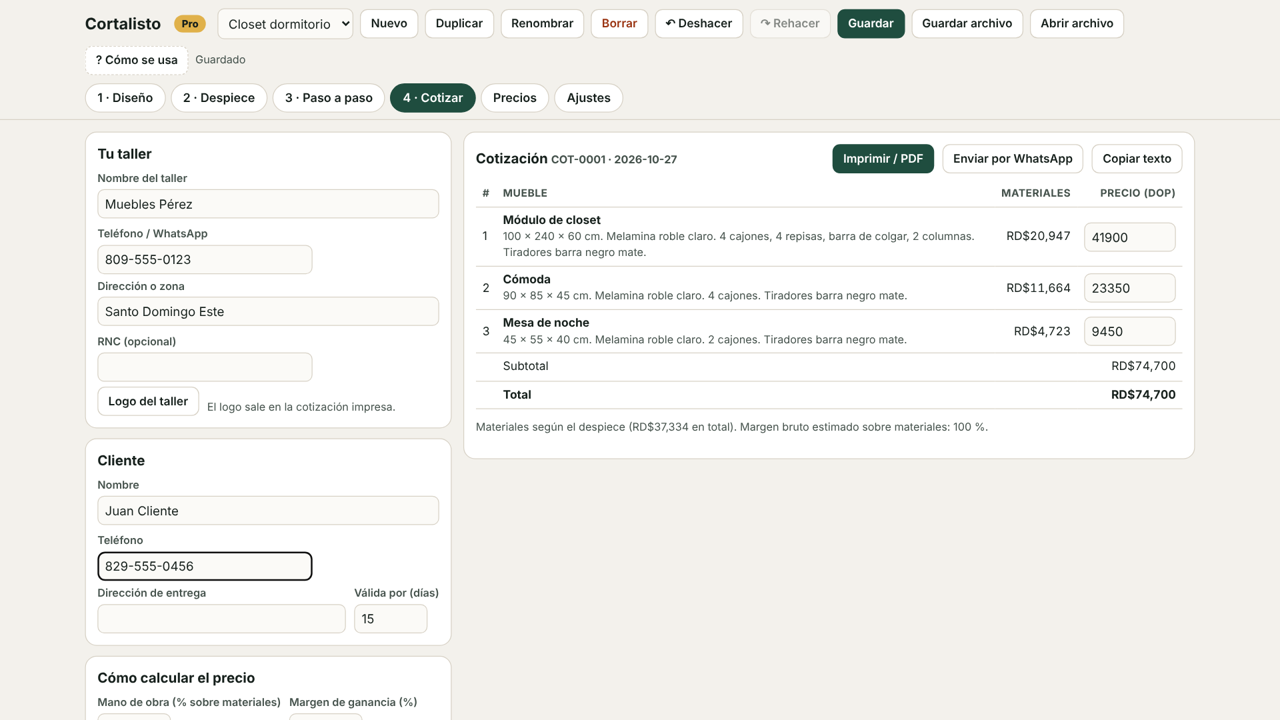The width and height of the screenshot is (1280, 720).
Task: Open the '? Cómo se usa' help
Action: (x=136, y=60)
